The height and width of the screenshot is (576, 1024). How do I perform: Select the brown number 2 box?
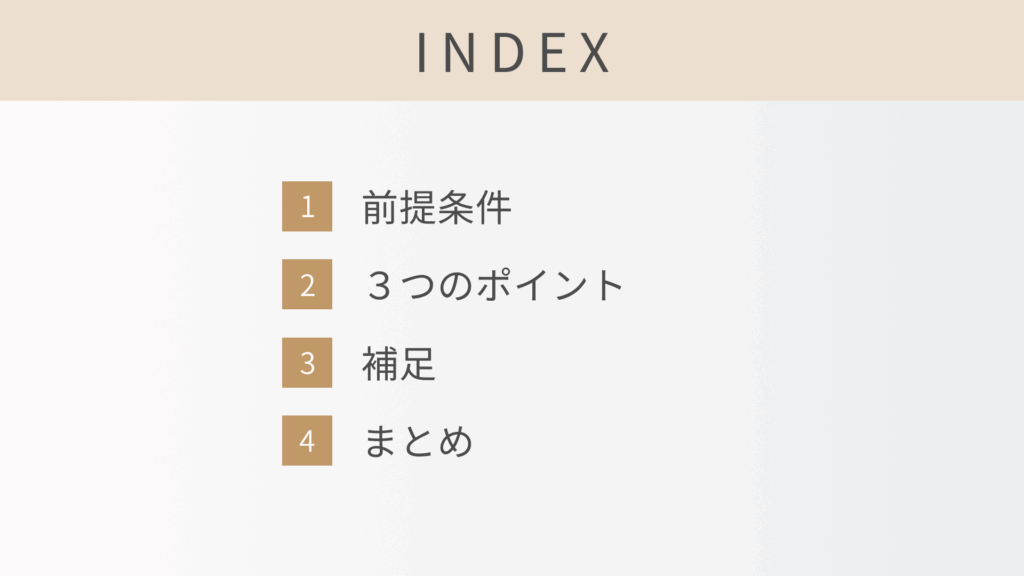pos(307,285)
